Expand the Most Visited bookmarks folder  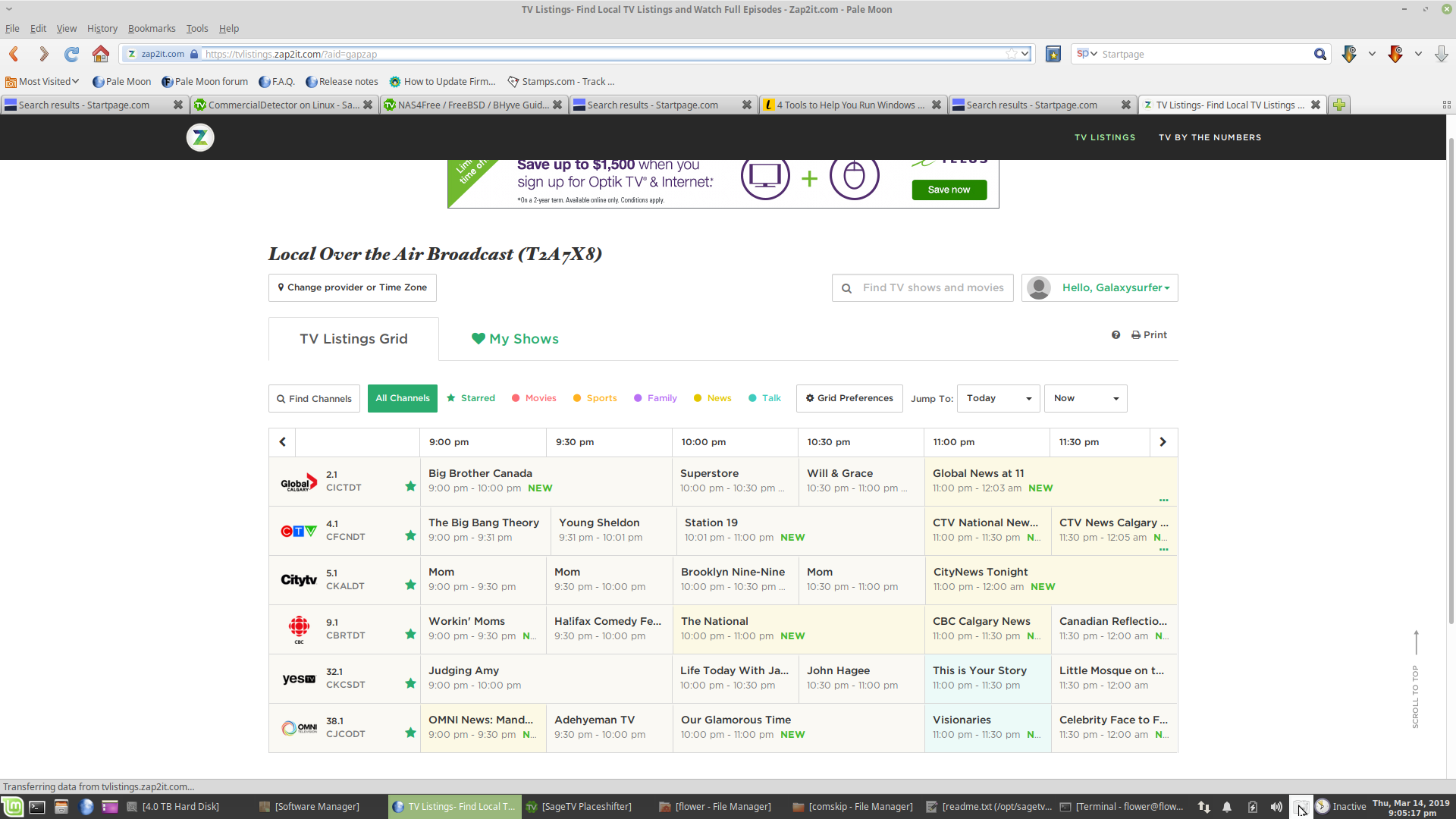(x=42, y=81)
